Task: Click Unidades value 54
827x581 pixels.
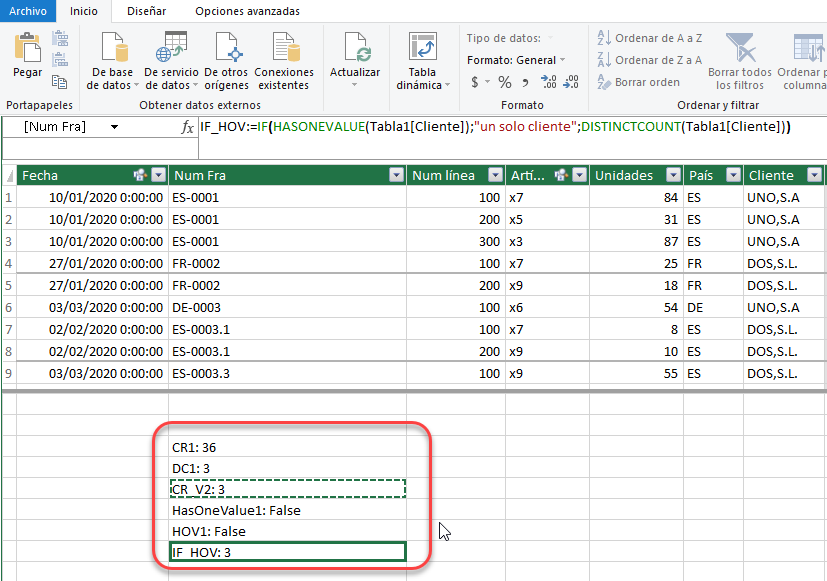Action: [x=636, y=307]
